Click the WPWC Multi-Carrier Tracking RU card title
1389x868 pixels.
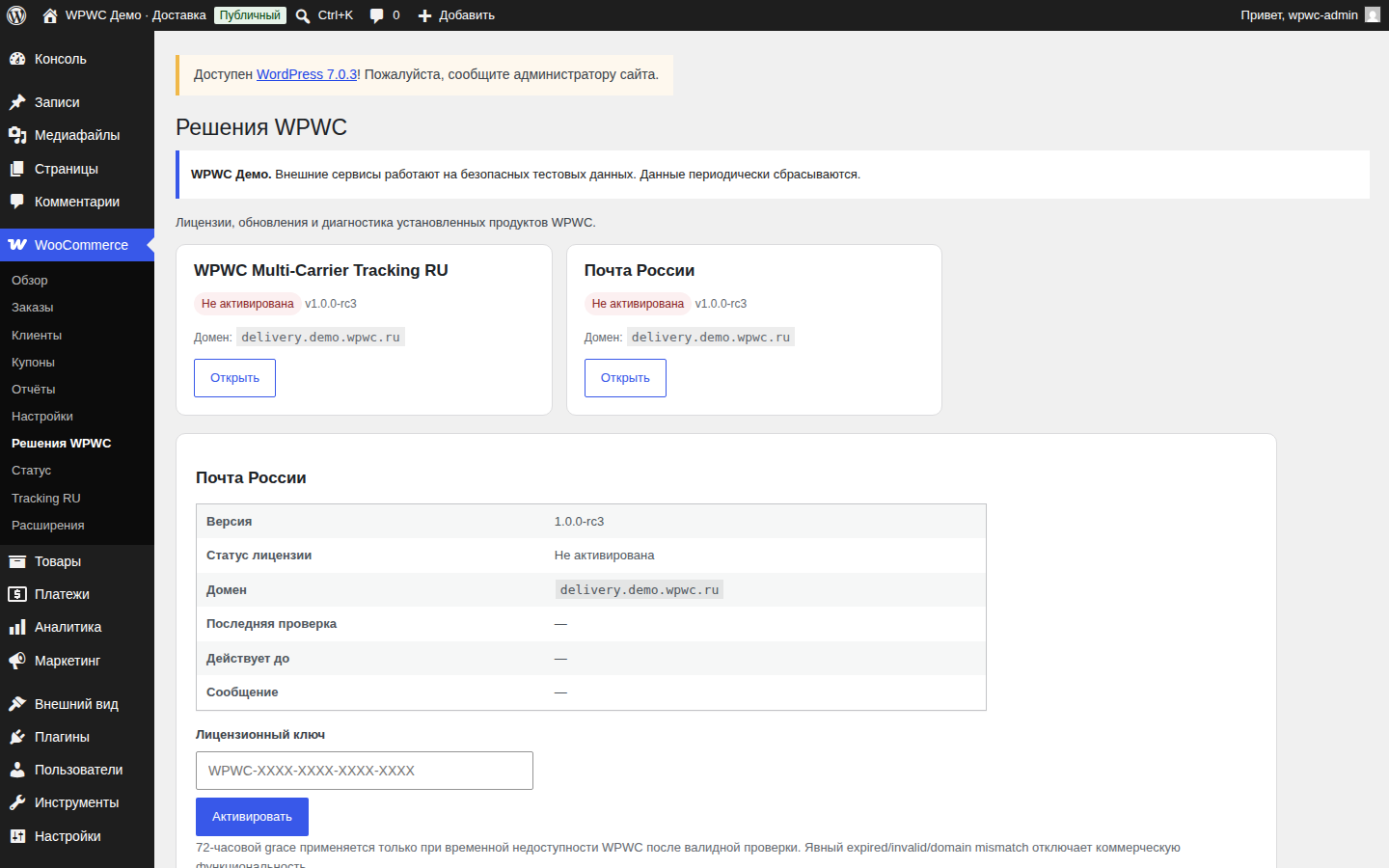321,271
